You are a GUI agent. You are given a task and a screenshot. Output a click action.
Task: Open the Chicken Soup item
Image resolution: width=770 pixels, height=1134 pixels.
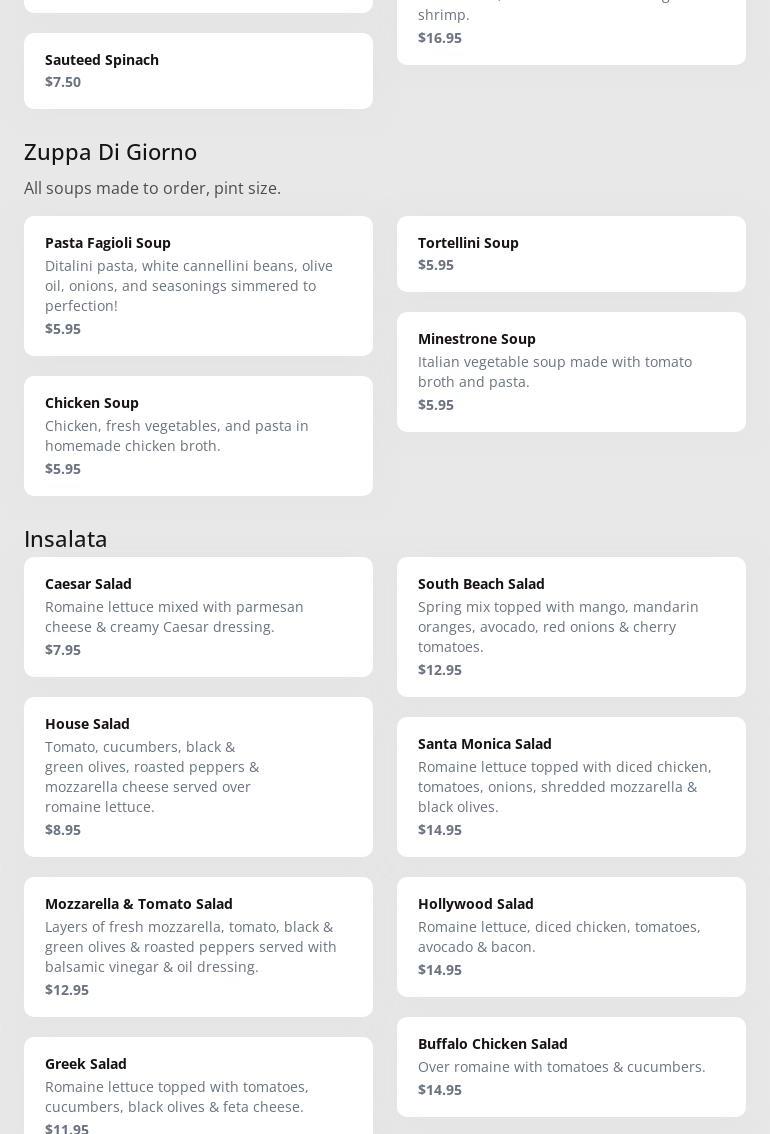[x=198, y=435]
